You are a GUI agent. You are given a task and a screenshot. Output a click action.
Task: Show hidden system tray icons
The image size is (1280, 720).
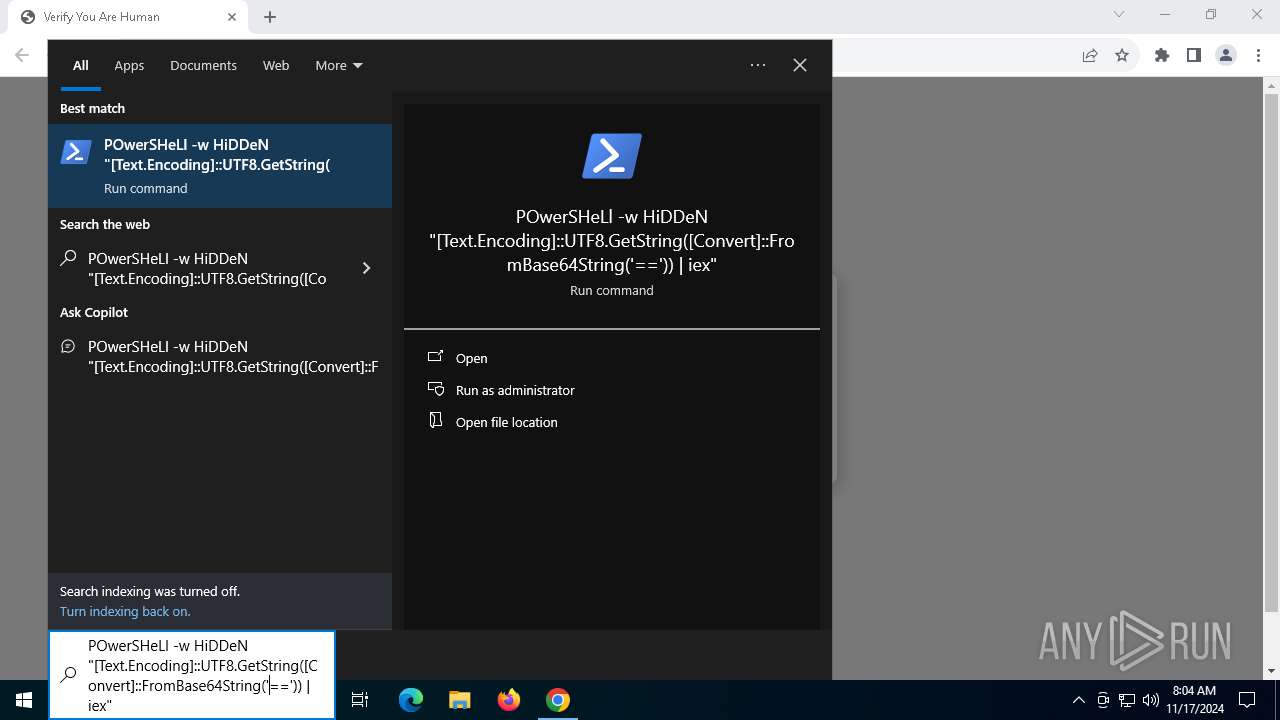pos(1078,700)
